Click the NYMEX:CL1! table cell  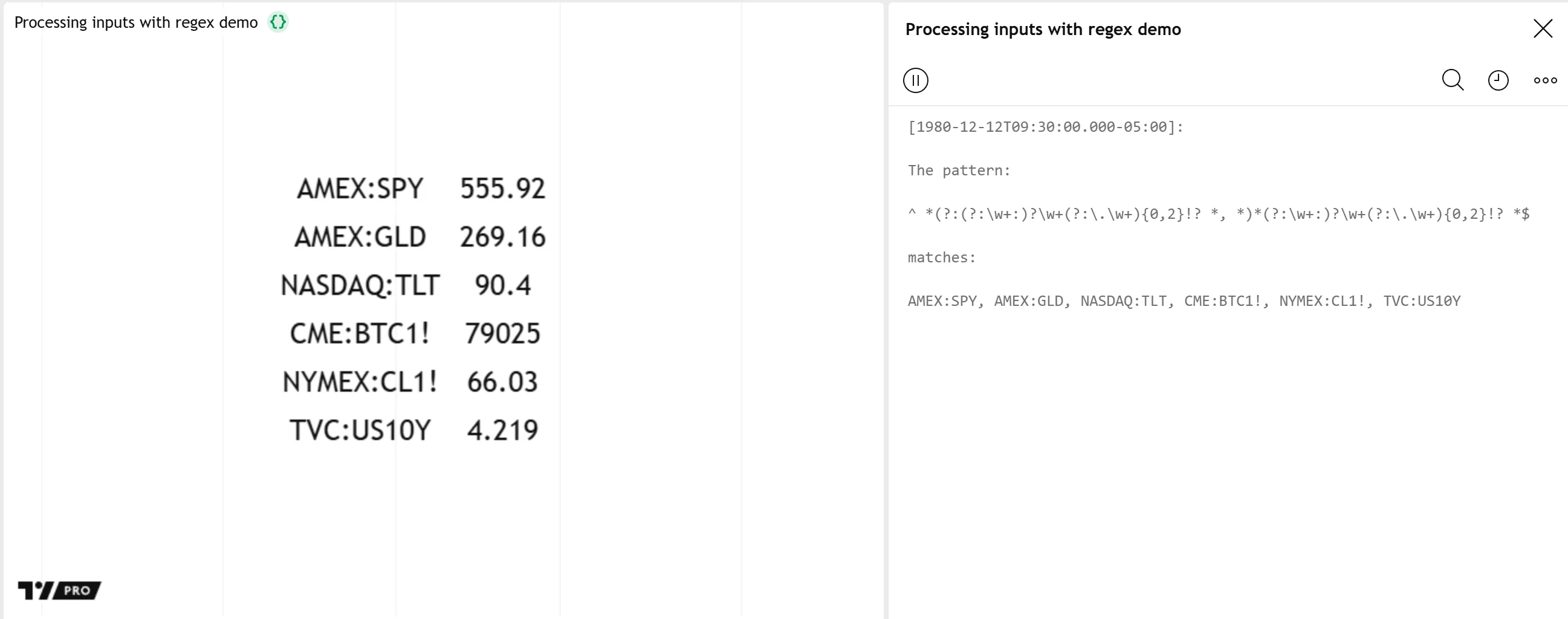click(360, 382)
